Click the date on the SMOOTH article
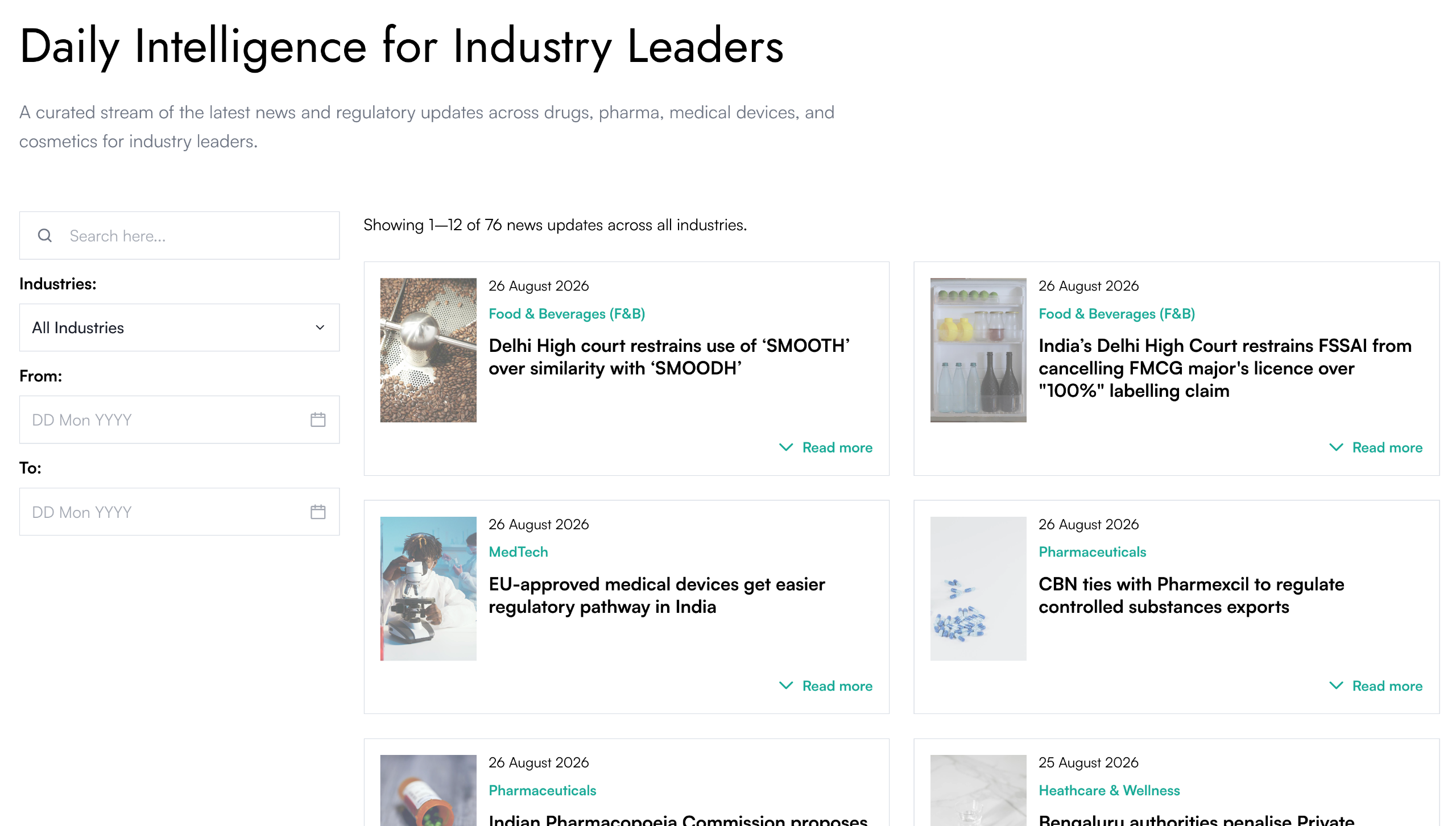This screenshot has width=1456, height=826. pos(539,286)
